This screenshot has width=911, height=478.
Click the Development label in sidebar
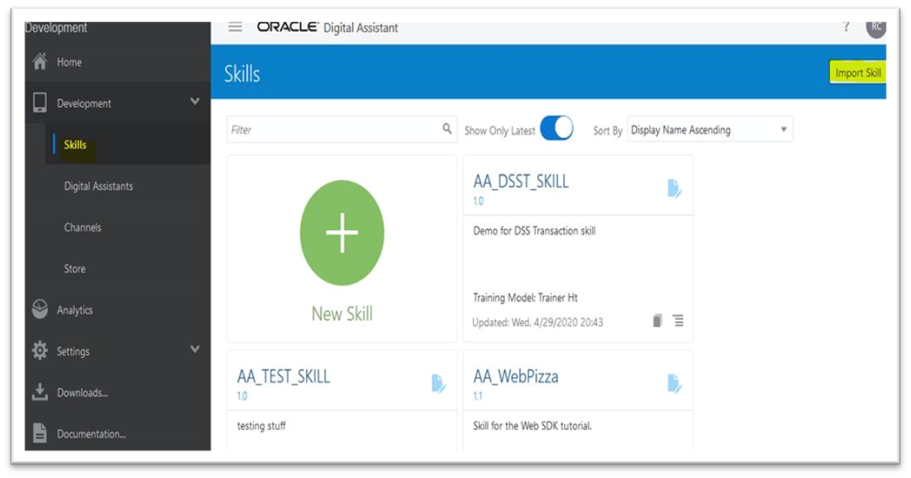[x=84, y=103]
